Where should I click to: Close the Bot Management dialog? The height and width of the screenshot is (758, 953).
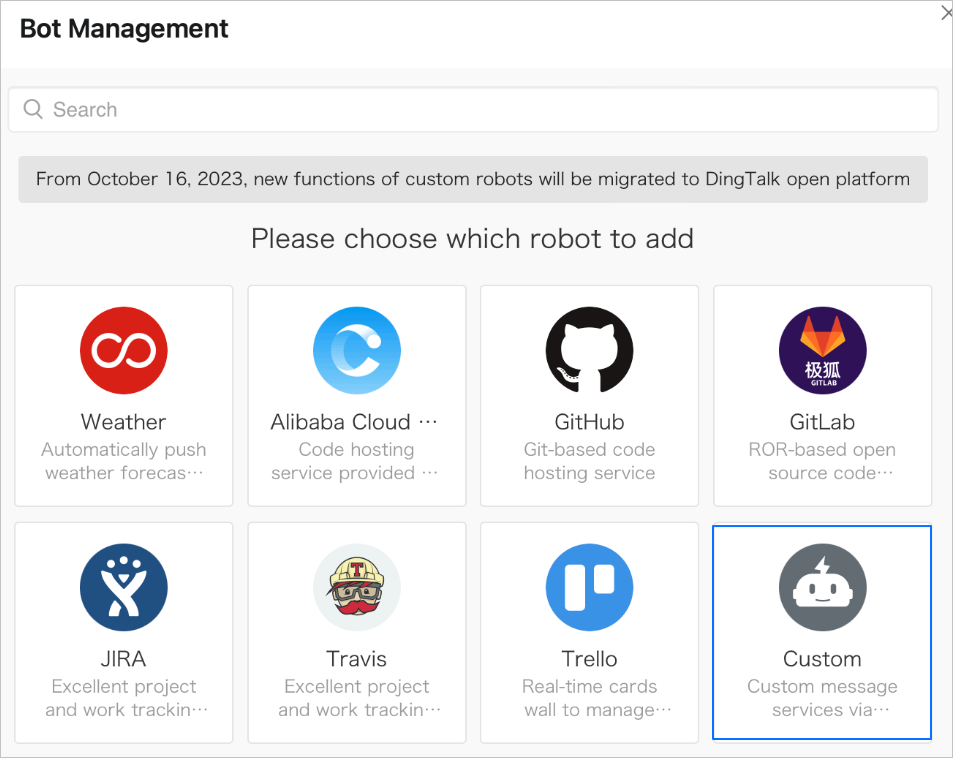(946, 13)
